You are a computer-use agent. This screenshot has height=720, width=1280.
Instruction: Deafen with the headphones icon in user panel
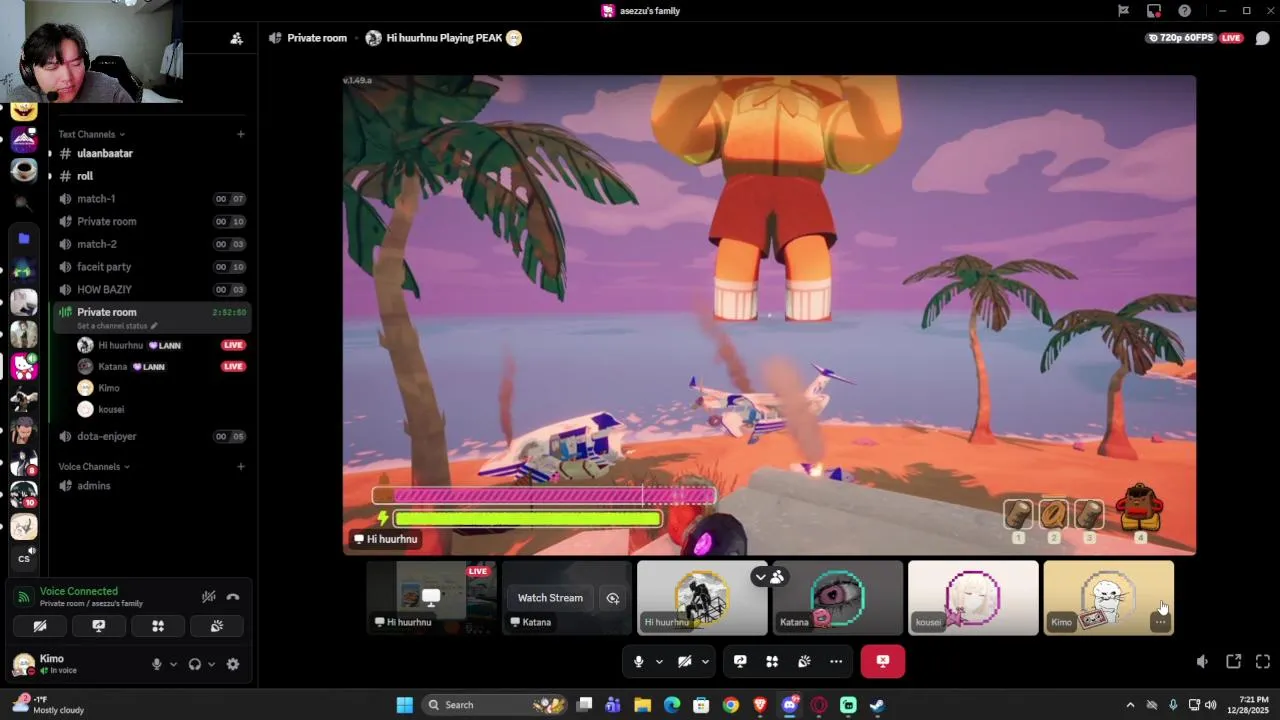[195, 664]
